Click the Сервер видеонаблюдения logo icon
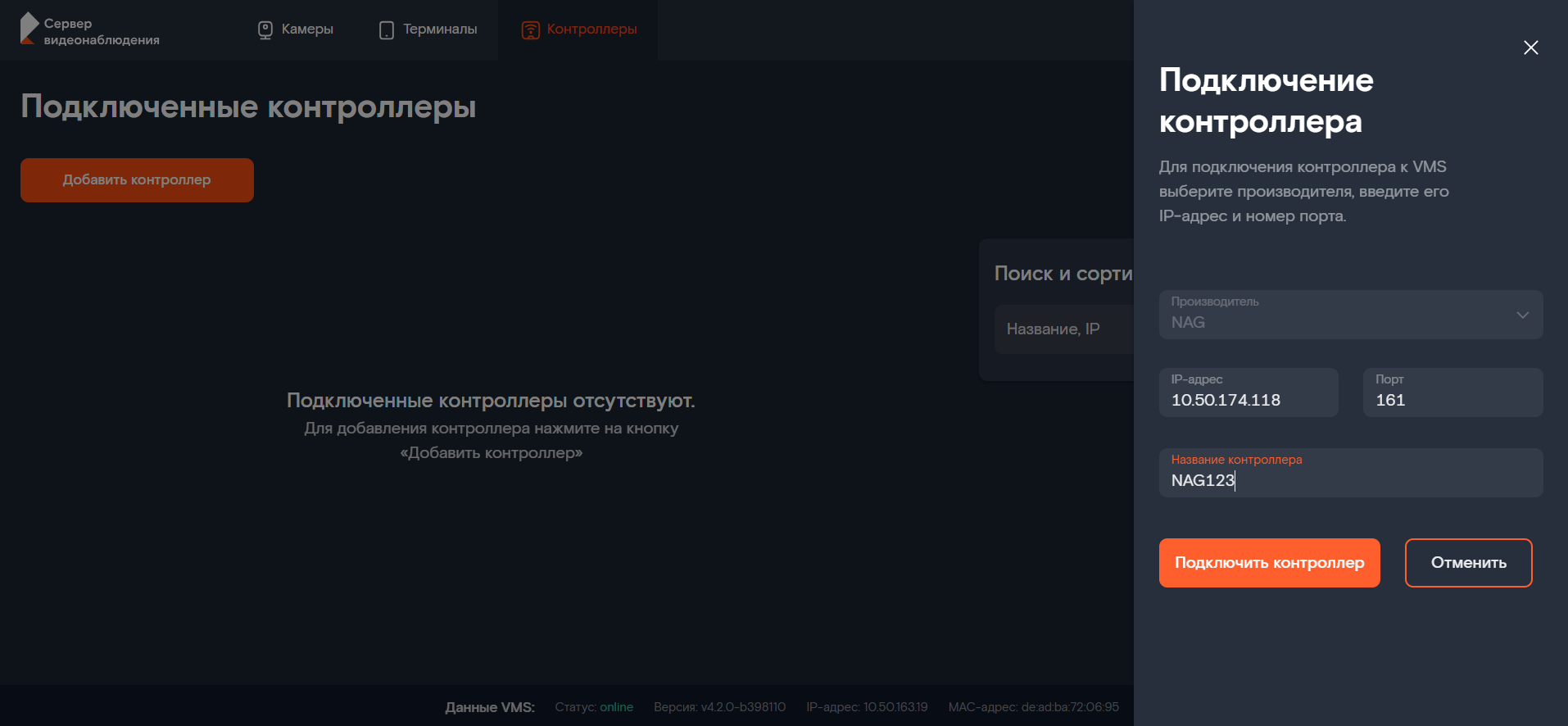Viewport: 1568px width, 726px height. point(29,29)
